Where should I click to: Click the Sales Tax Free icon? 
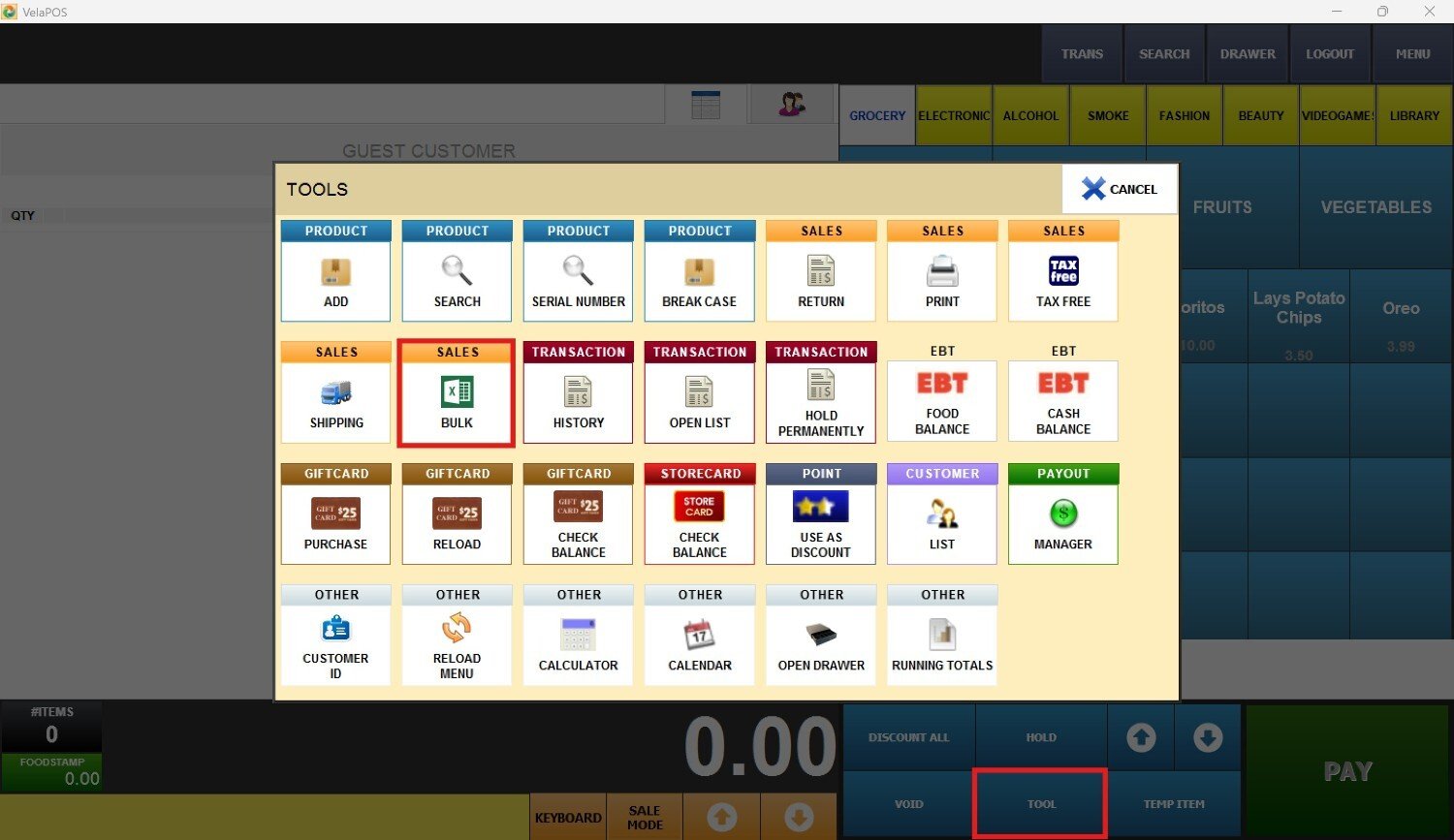1063,272
